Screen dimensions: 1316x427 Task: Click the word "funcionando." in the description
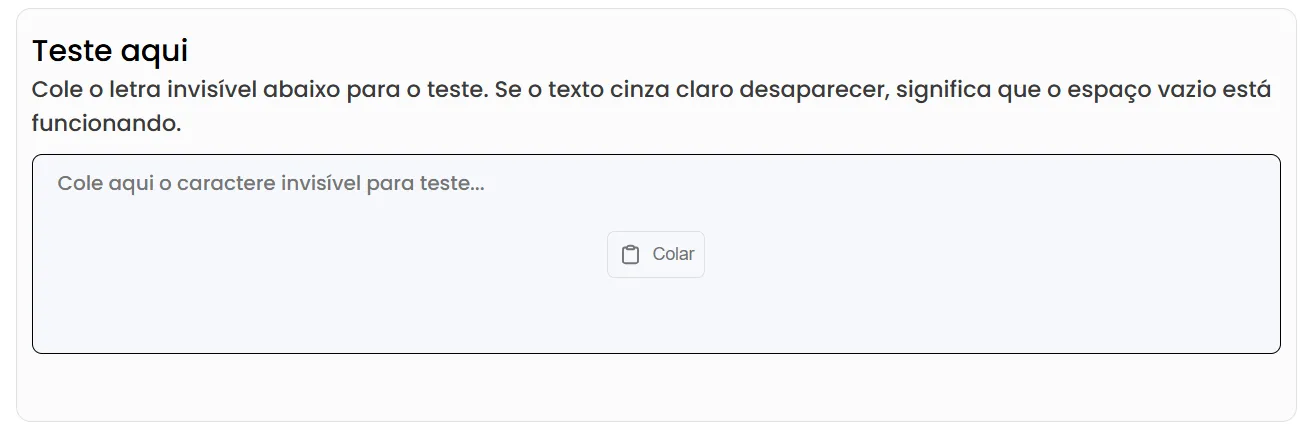coord(106,125)
